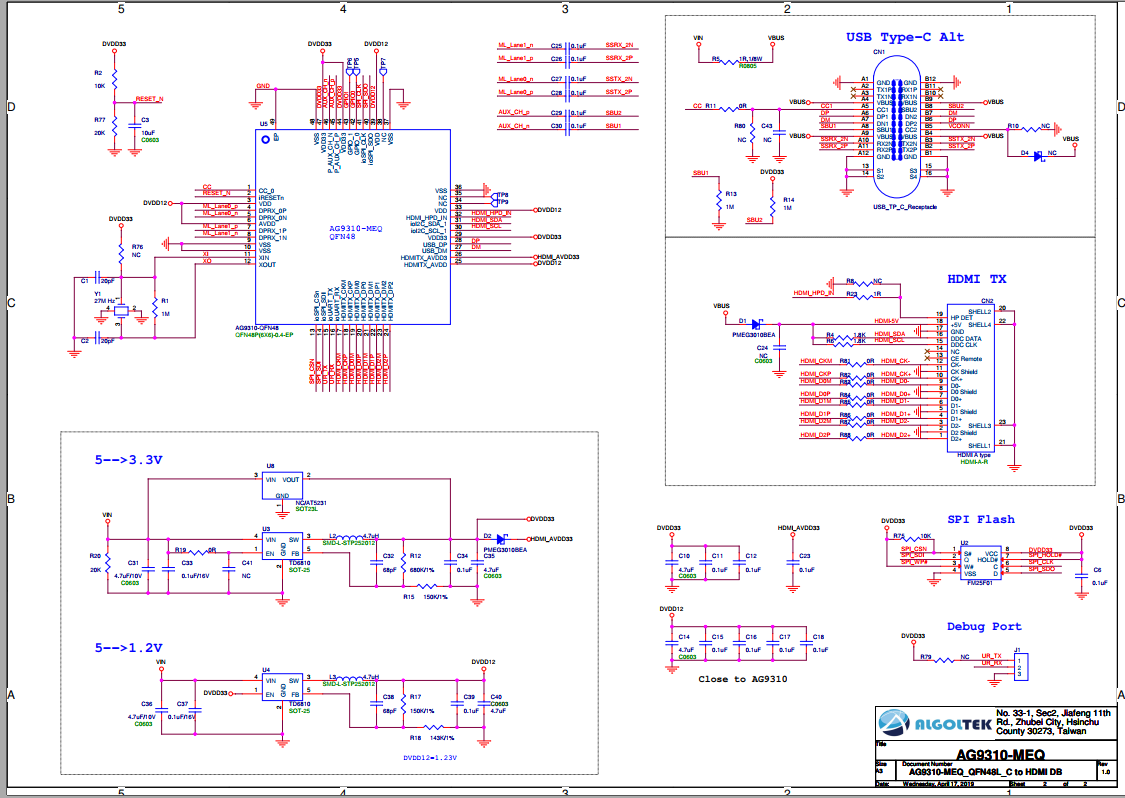
Task: Click the "HDMI TX" section heading
Action: [976, 279]
